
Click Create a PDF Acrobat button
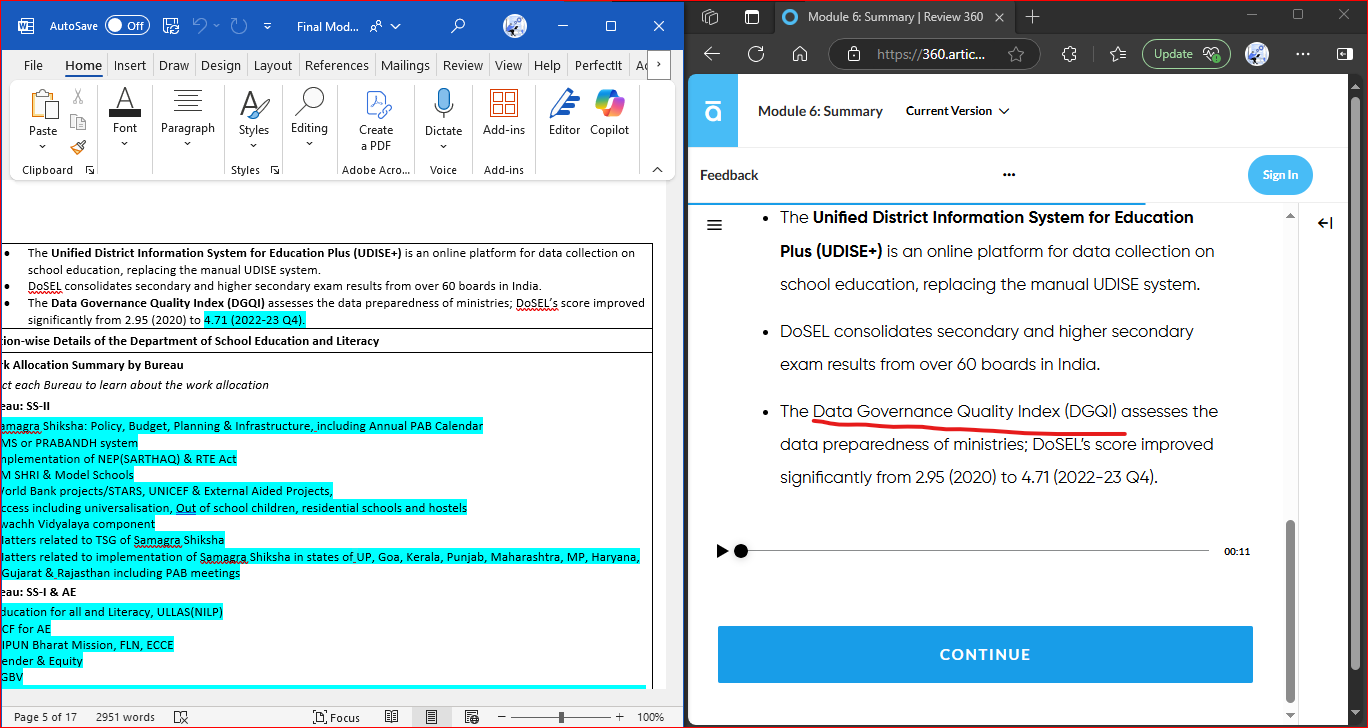click(x=376, y=120)
